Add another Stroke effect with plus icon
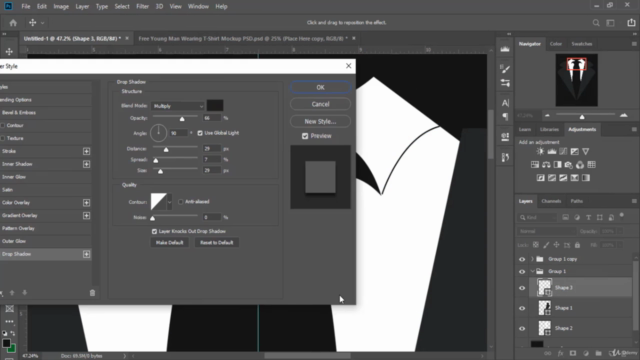This screenshot has width=640, height=360. (87, 151)
